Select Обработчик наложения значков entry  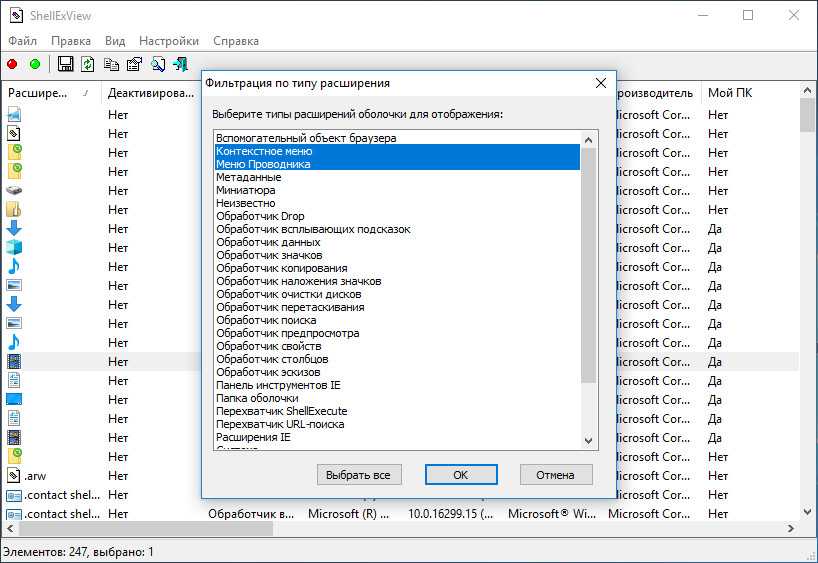point(397,281)
